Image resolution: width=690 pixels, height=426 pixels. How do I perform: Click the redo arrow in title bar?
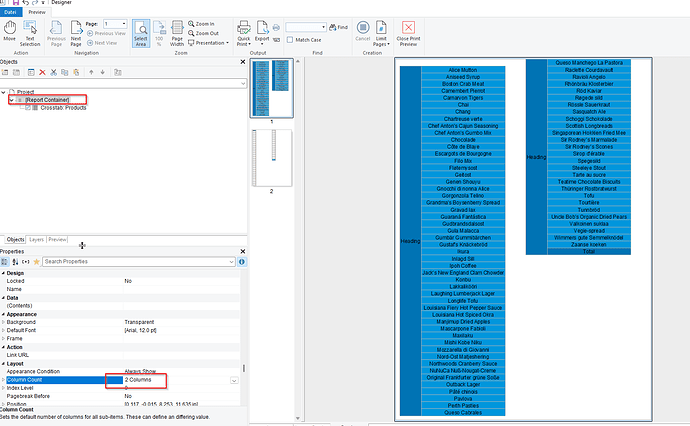pyautogui.click(x=35, y=3)
